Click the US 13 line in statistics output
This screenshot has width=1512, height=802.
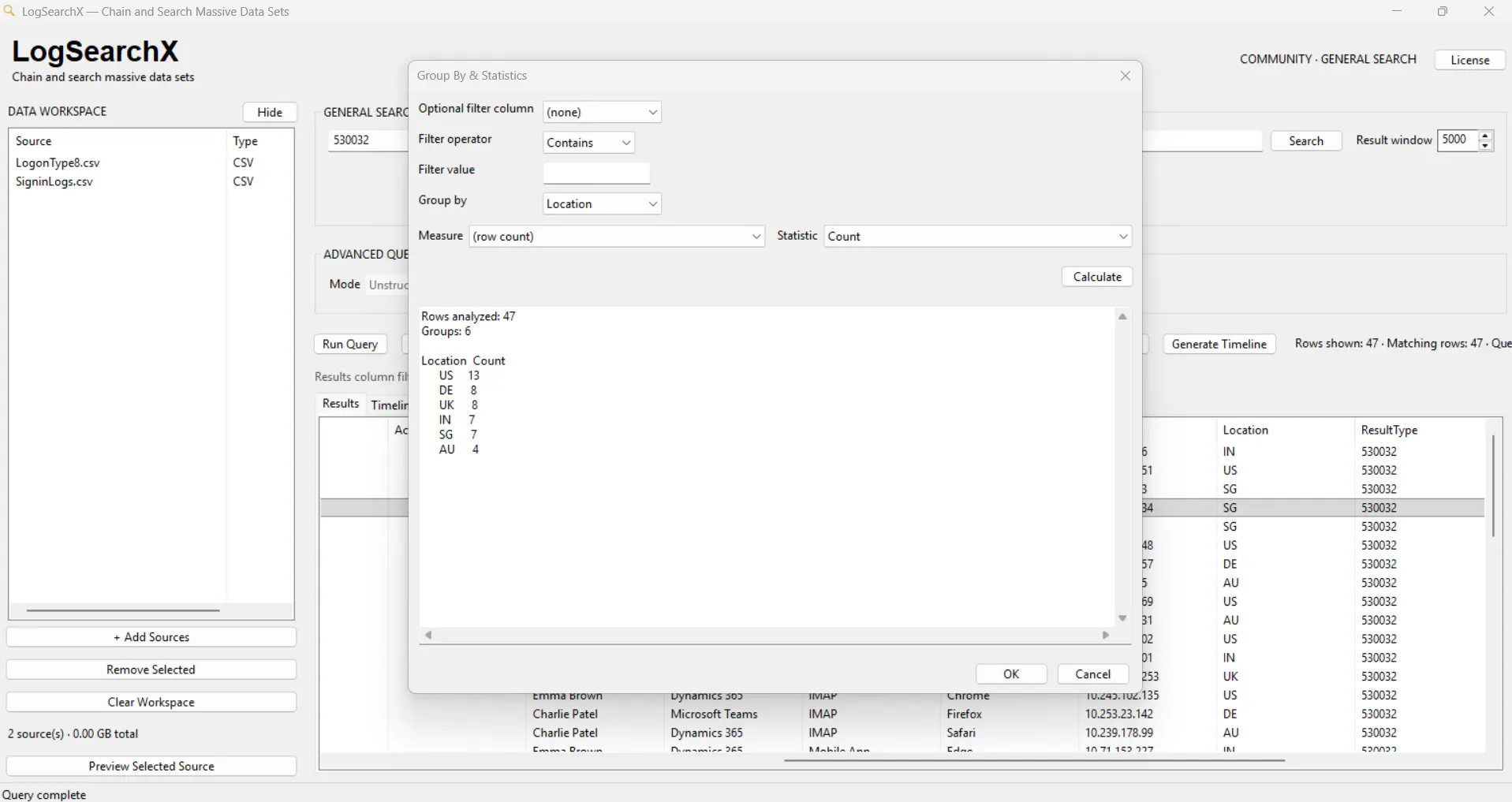(x=459, y=375)
